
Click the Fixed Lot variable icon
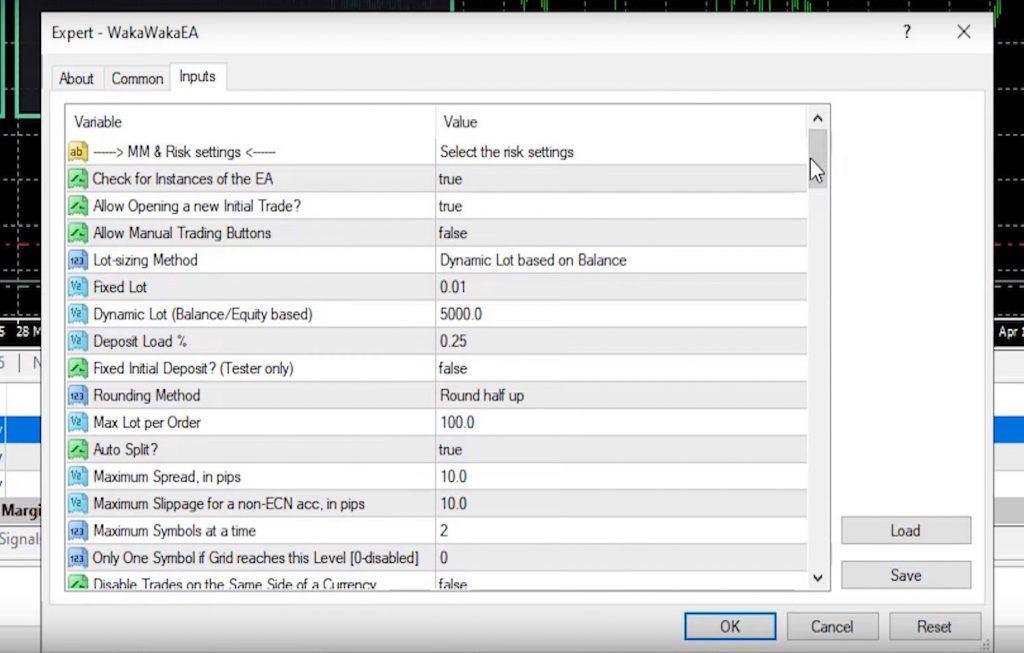(78, 287)
